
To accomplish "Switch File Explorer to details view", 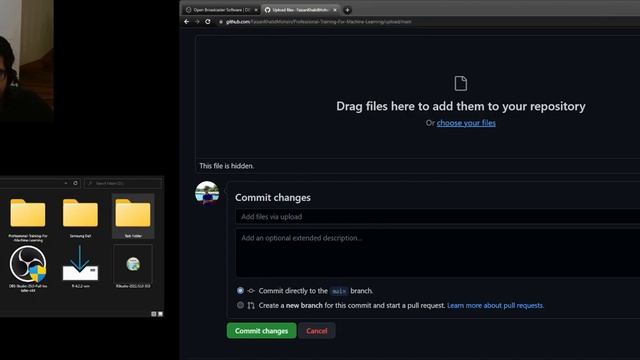I will click(154, 314).
